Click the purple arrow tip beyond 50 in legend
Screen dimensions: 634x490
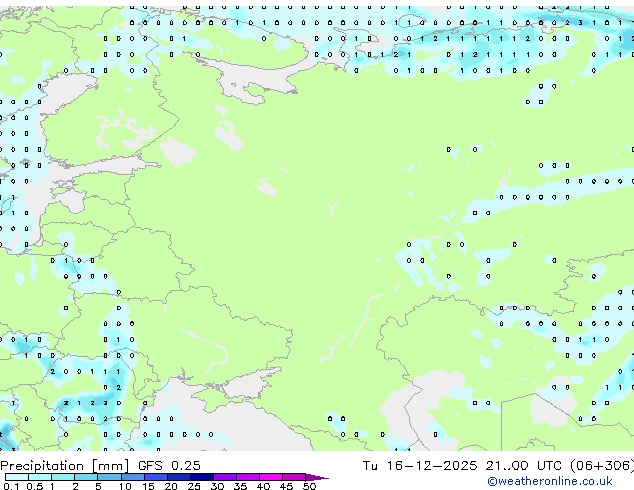point(317,477)
